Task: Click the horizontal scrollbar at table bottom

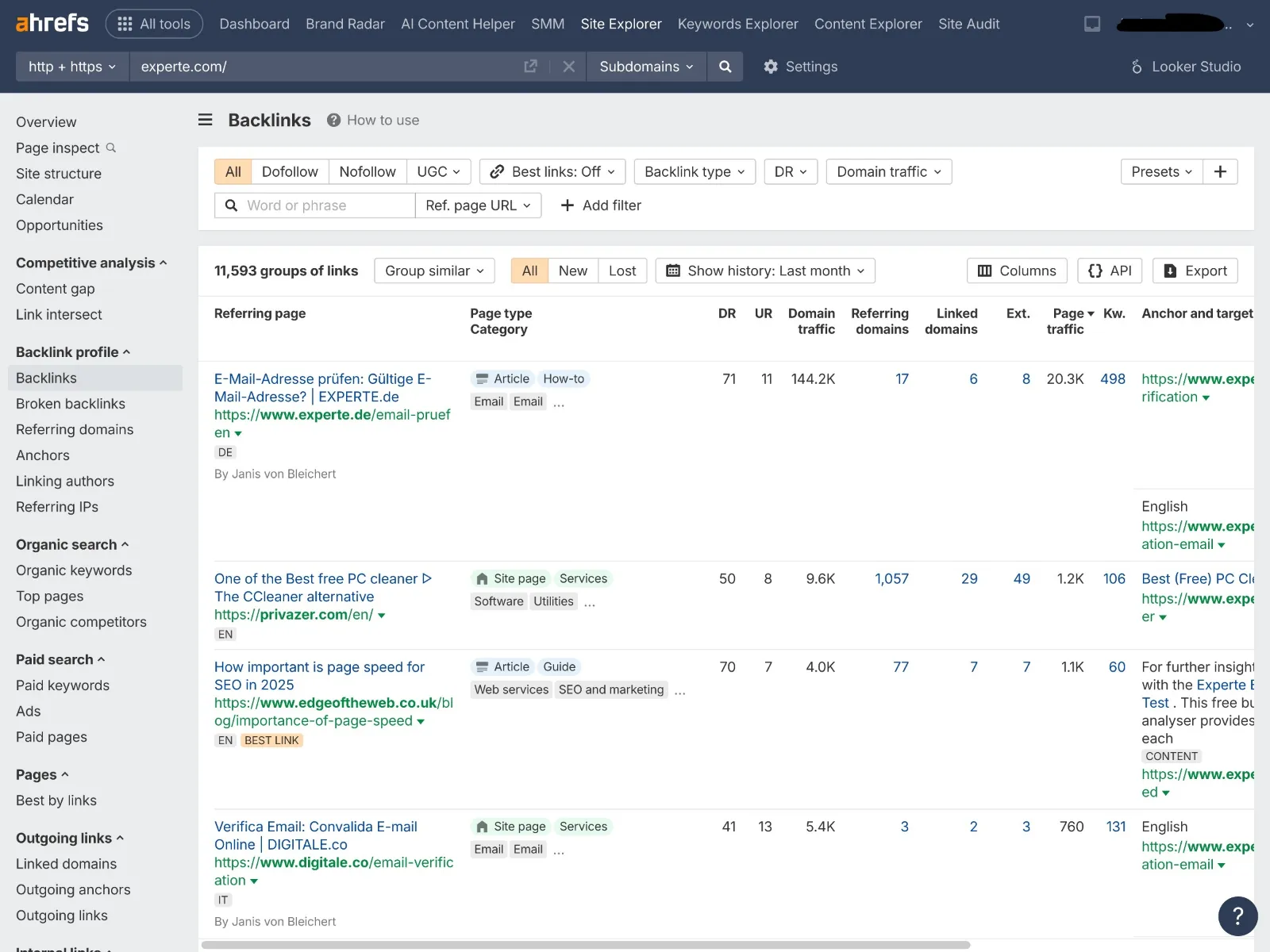Action: (x=586, y=945)
